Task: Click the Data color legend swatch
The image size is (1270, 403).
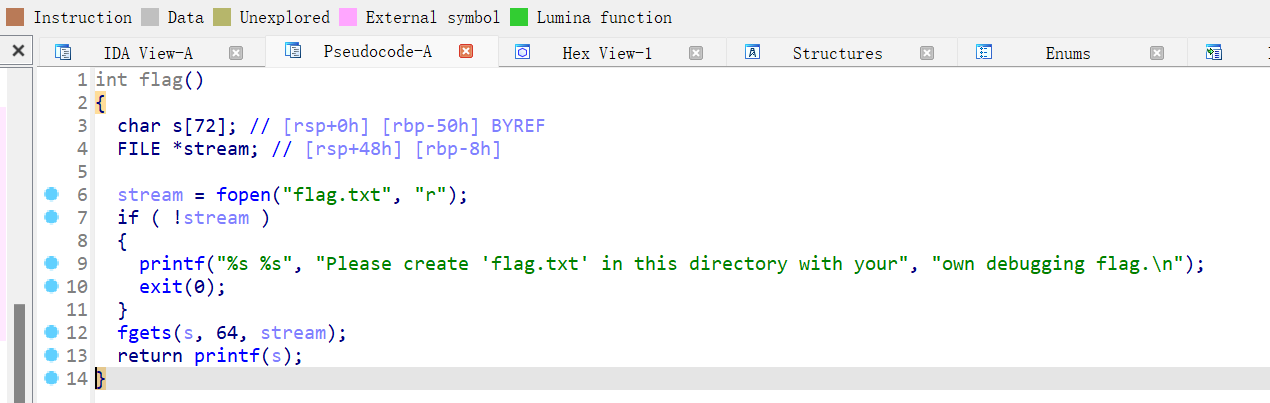Action: coord(150,17)
